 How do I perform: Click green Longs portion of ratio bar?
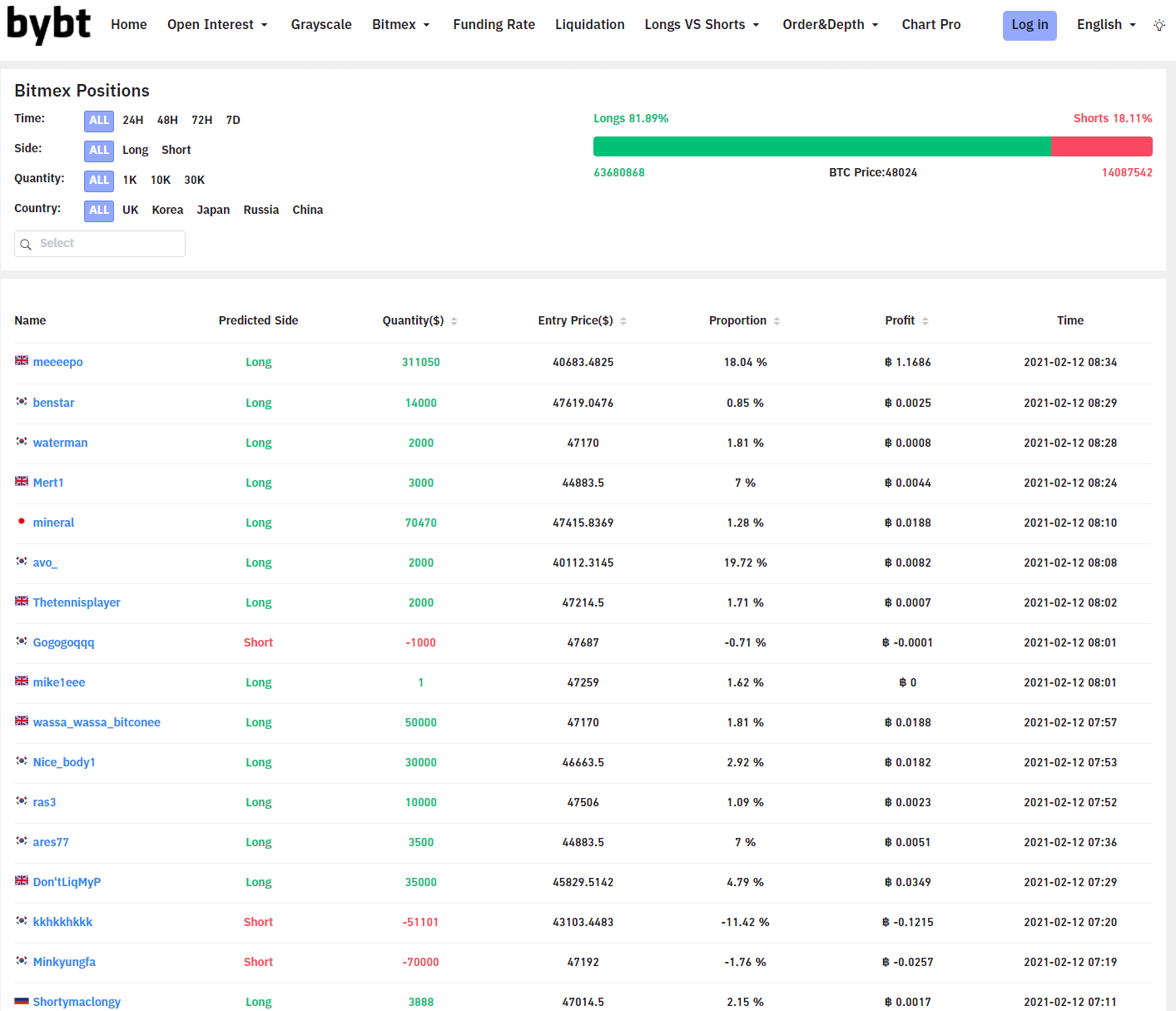822,146
